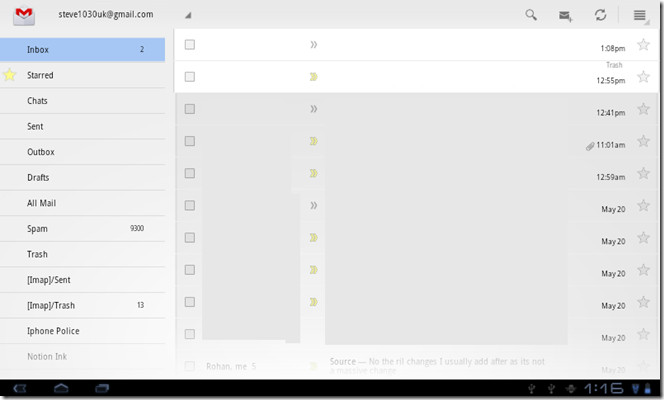Open the [Imap]/Trash label

(x=83, y=306)
